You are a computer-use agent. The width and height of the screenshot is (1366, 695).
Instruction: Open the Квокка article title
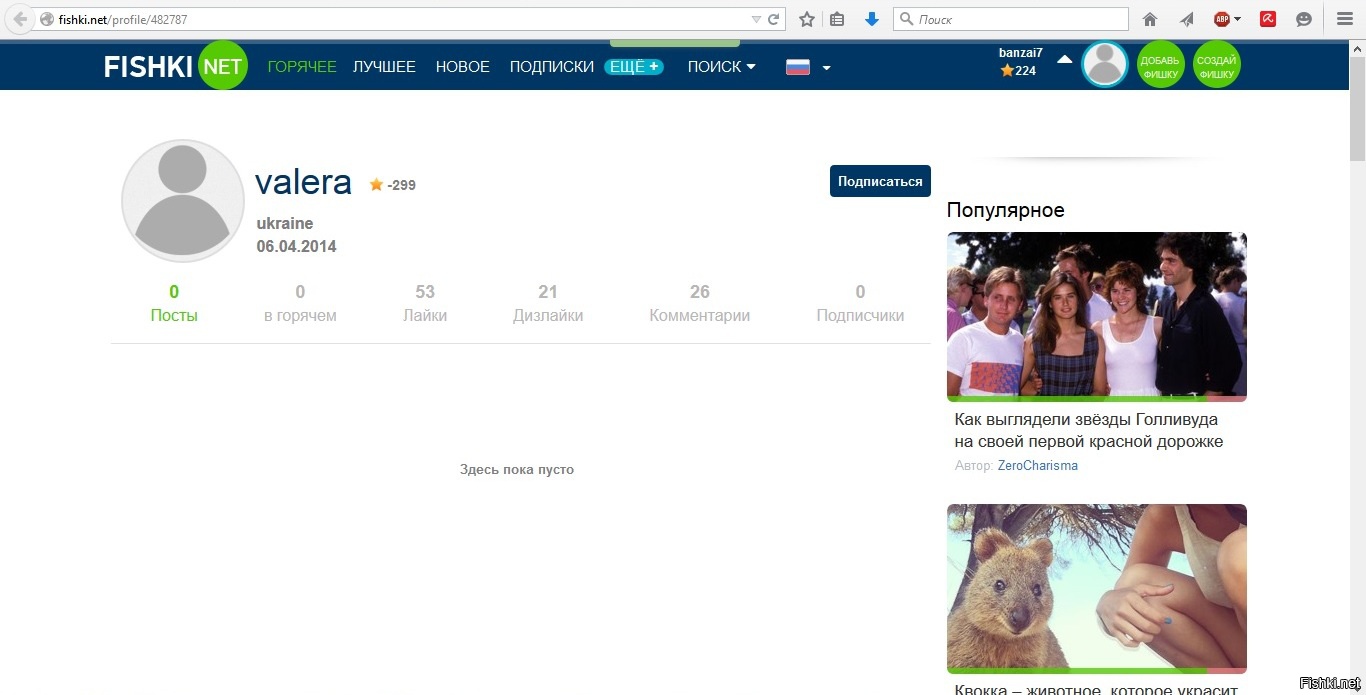(1096, 688)
